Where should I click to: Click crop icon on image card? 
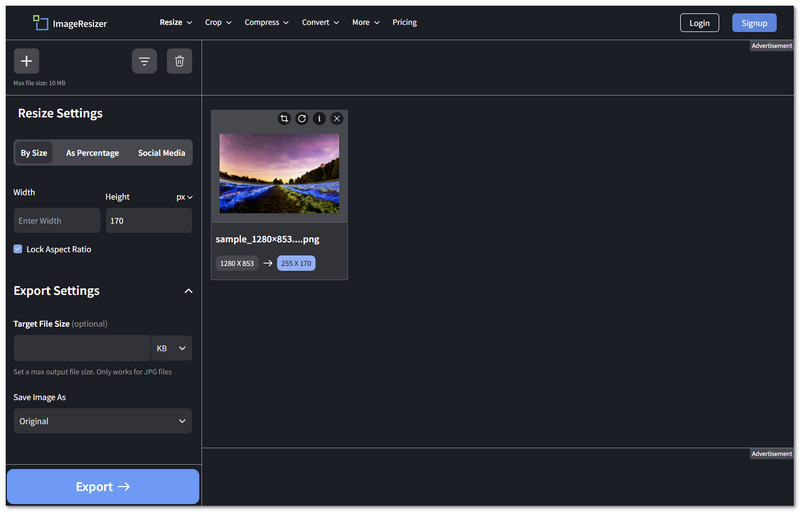(284, 118)
